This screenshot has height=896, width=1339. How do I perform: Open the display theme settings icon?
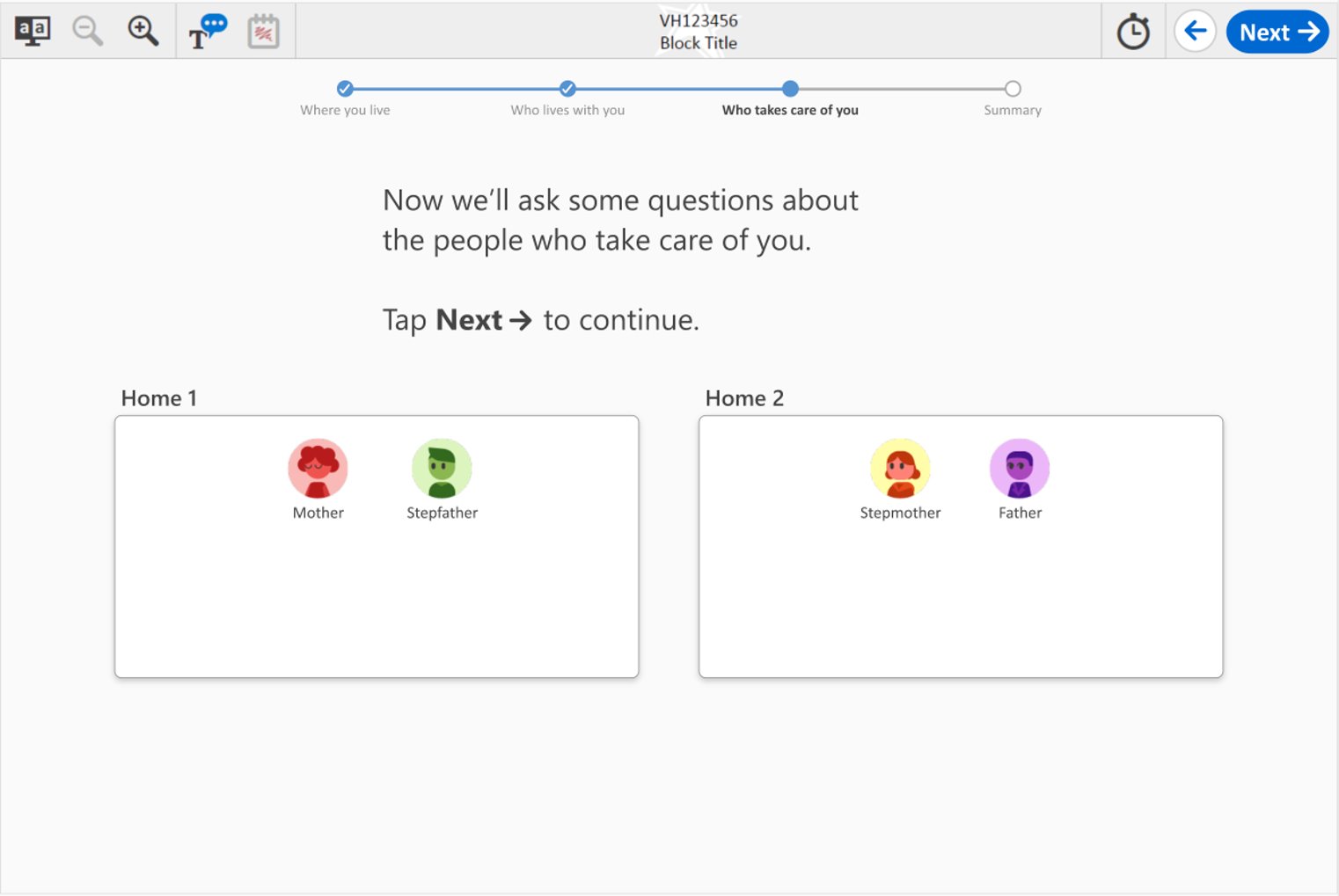coord(33,32)
